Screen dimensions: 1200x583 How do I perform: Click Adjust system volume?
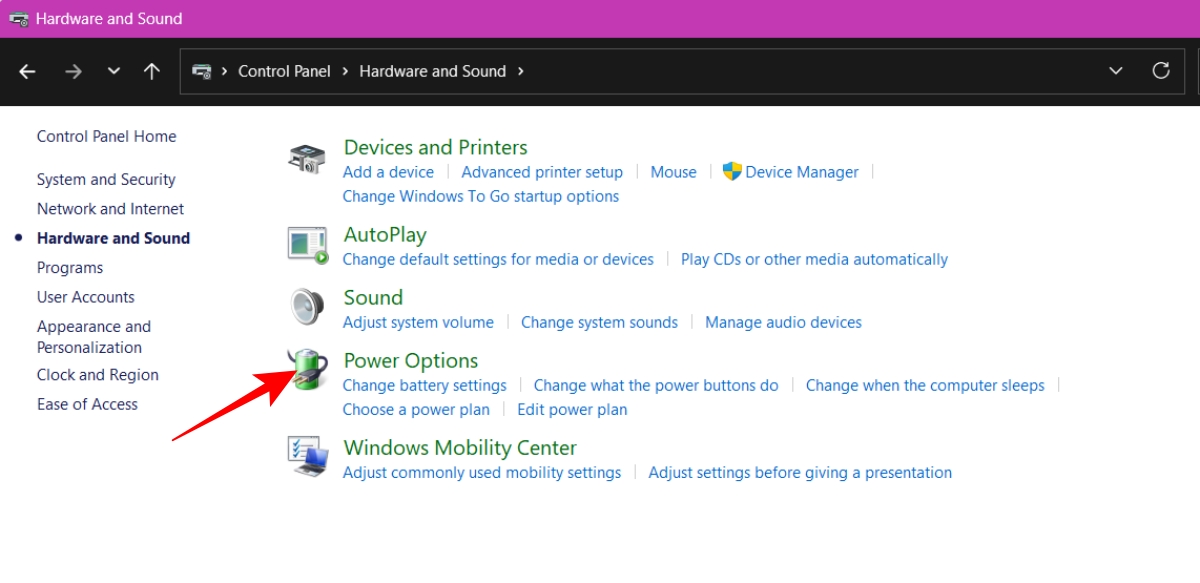(x=418, y=322)
